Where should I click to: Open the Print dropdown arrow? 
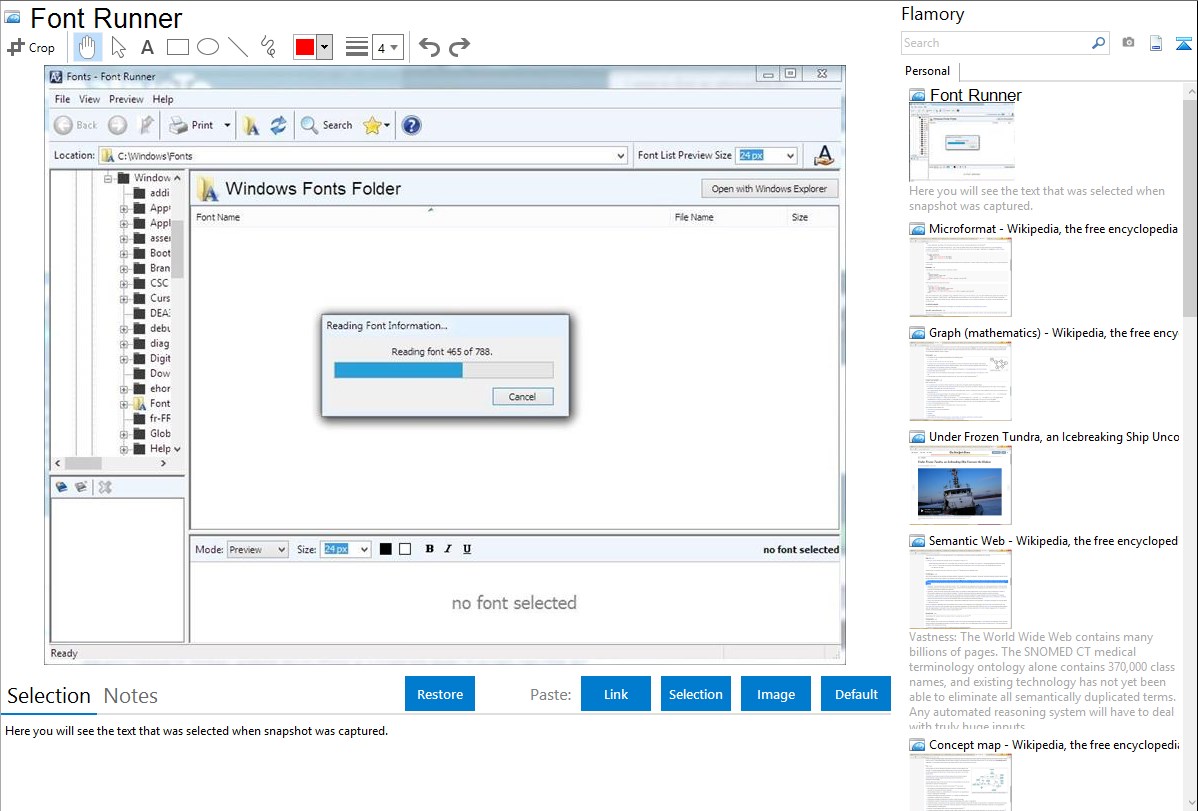[227, 125]
